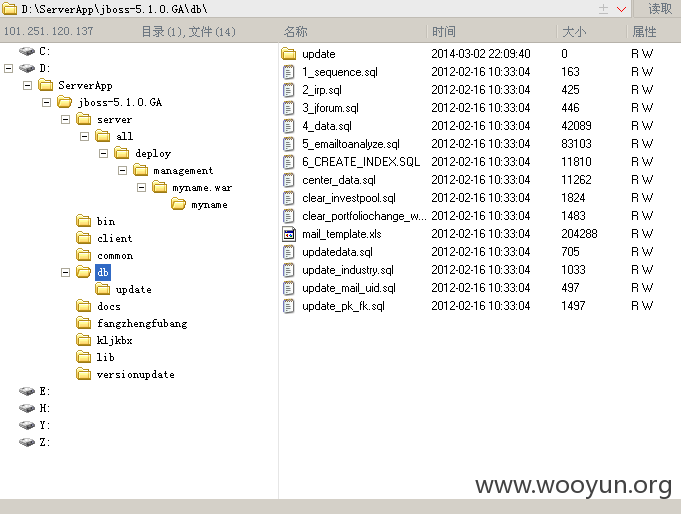Screen dimensions: 681x514
Task: Click the mail_template.xls spreadsheet icon
Action: click(289, 234)
